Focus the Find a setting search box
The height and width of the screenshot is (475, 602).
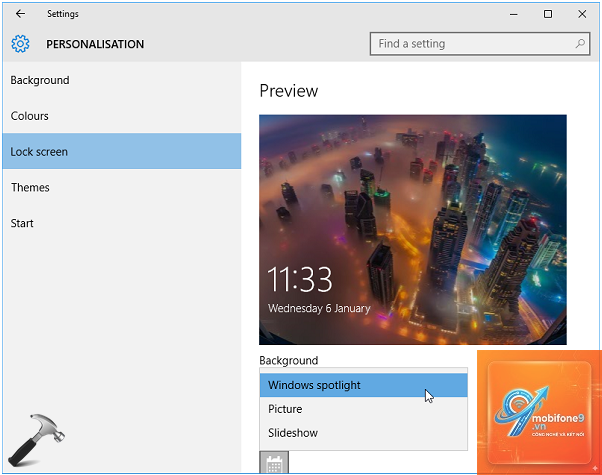(480, 44)
